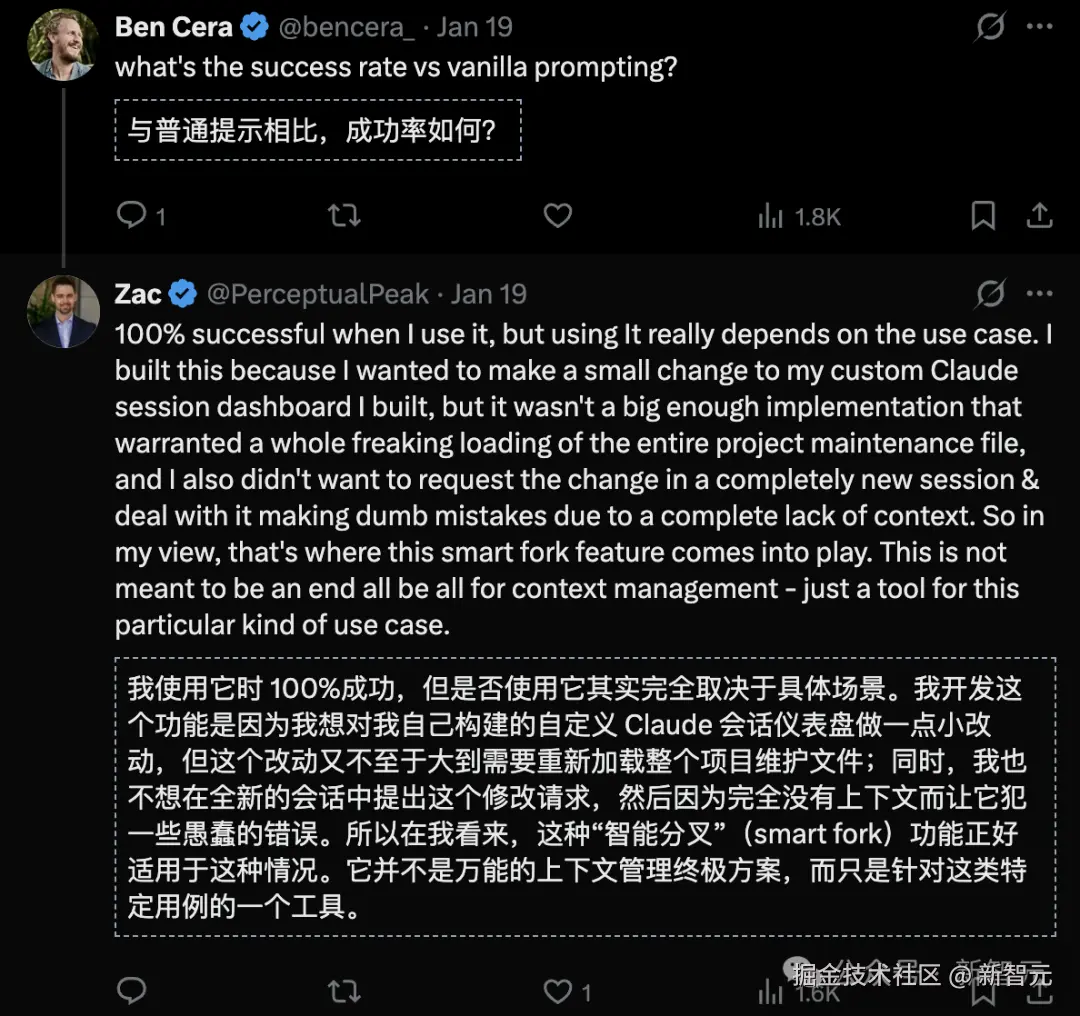Open more options on Ben Cera's tweet

click(x=1040, y=27)
